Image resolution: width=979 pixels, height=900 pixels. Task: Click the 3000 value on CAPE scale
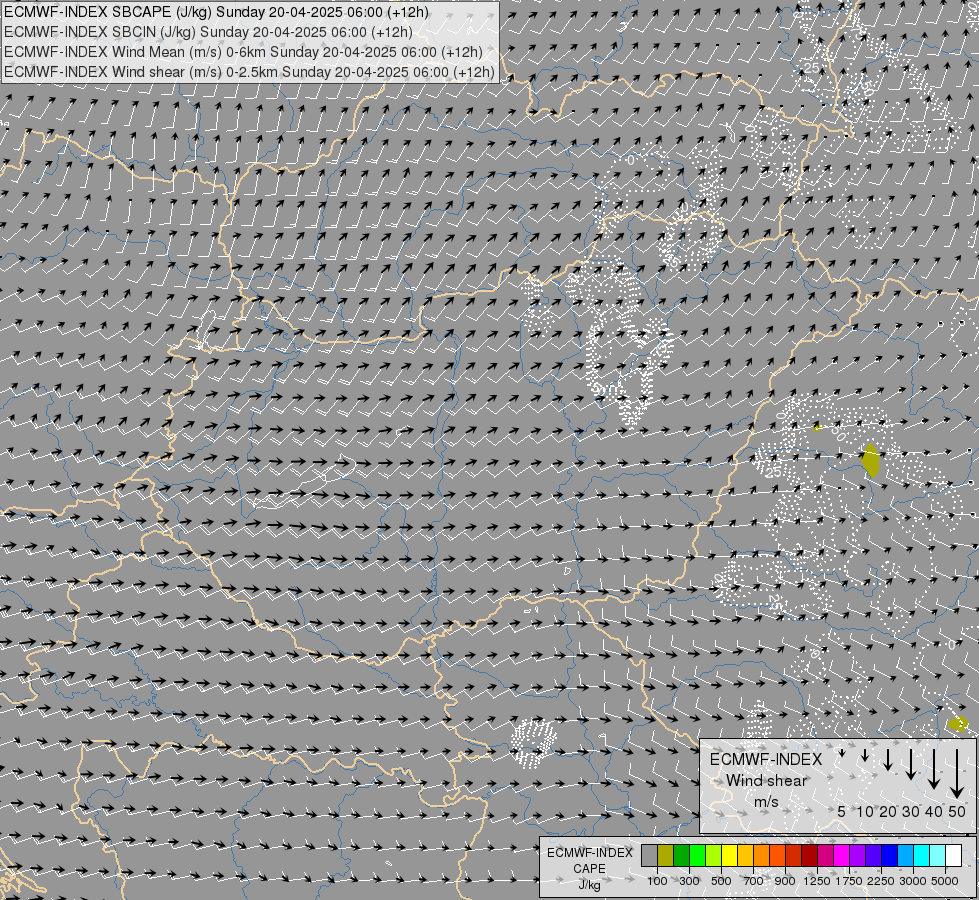pyautogui.click(x=913, y=881)
